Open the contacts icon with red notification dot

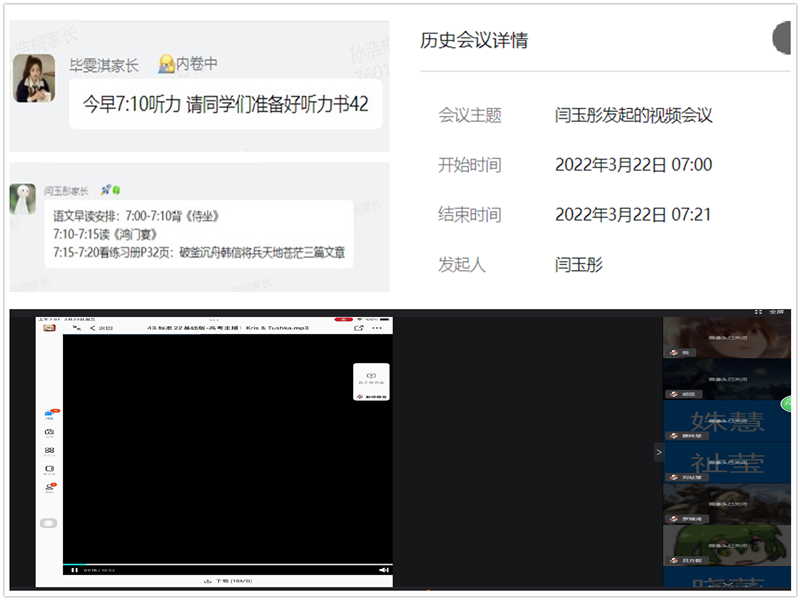pos(49,488)
